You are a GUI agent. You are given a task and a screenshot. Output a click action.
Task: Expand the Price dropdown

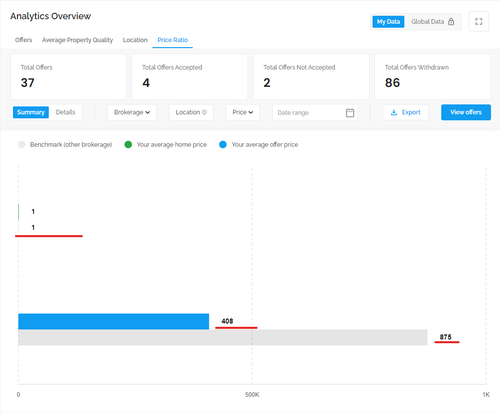pyautogui.click(x=243, y=112)
